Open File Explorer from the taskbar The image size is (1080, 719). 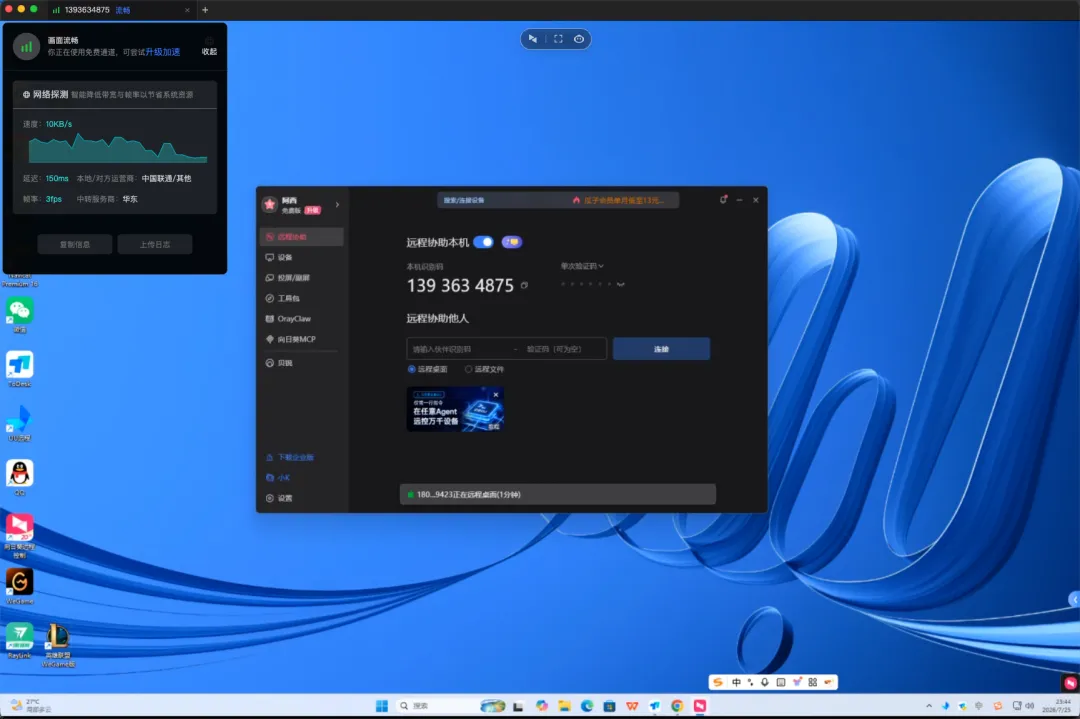coord(564,706)
